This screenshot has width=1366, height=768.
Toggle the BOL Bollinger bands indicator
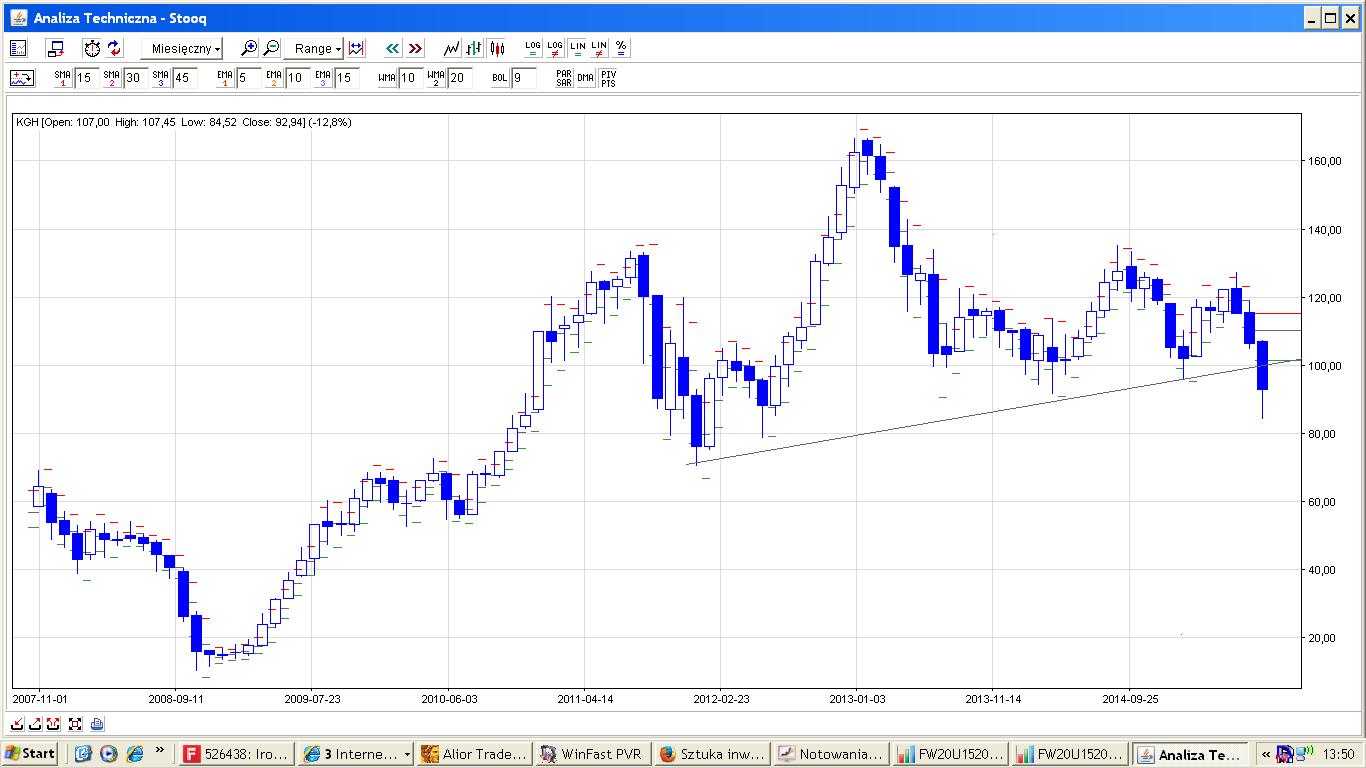point(499,78)
